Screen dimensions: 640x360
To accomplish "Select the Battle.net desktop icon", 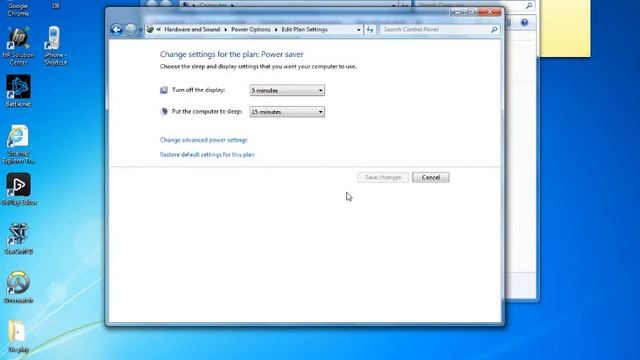I will click(x=18, y=91).
